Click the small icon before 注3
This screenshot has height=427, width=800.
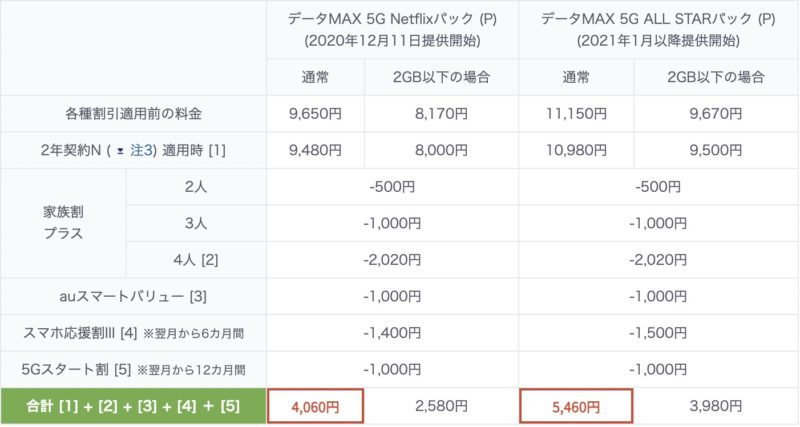pyautogui.click(x=121, y=151)
